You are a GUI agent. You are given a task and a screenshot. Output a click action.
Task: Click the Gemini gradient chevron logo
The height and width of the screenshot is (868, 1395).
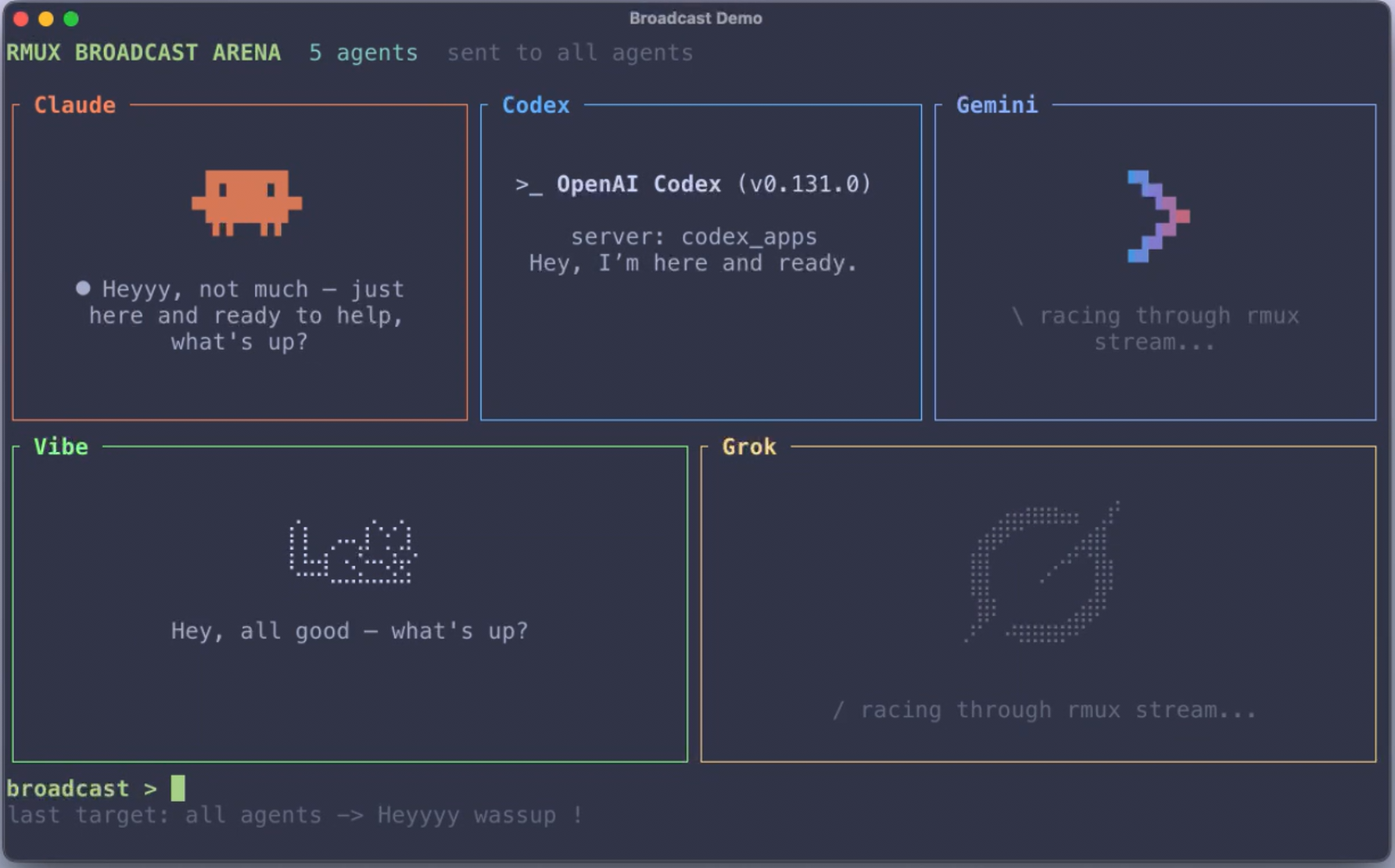point(1159,216)
